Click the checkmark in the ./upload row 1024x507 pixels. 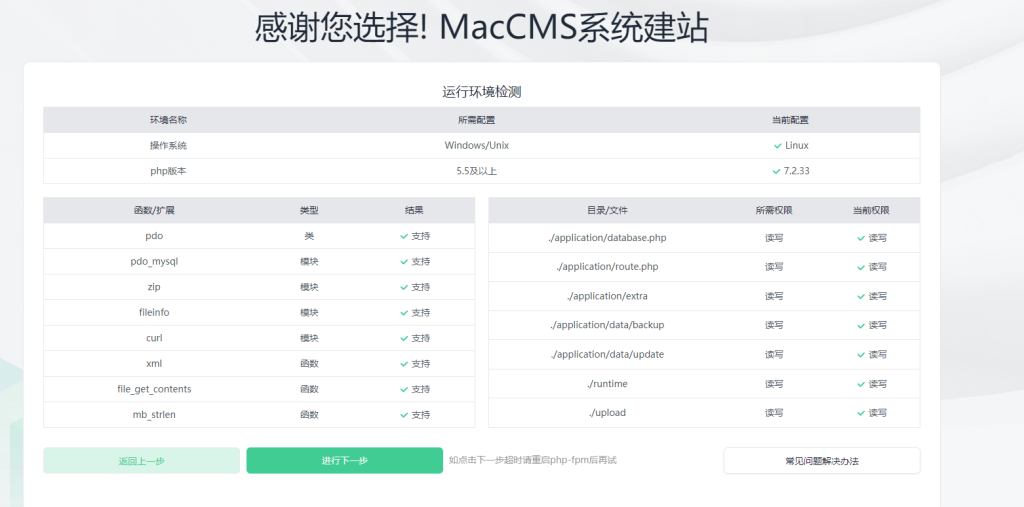(x=861, y=413)
